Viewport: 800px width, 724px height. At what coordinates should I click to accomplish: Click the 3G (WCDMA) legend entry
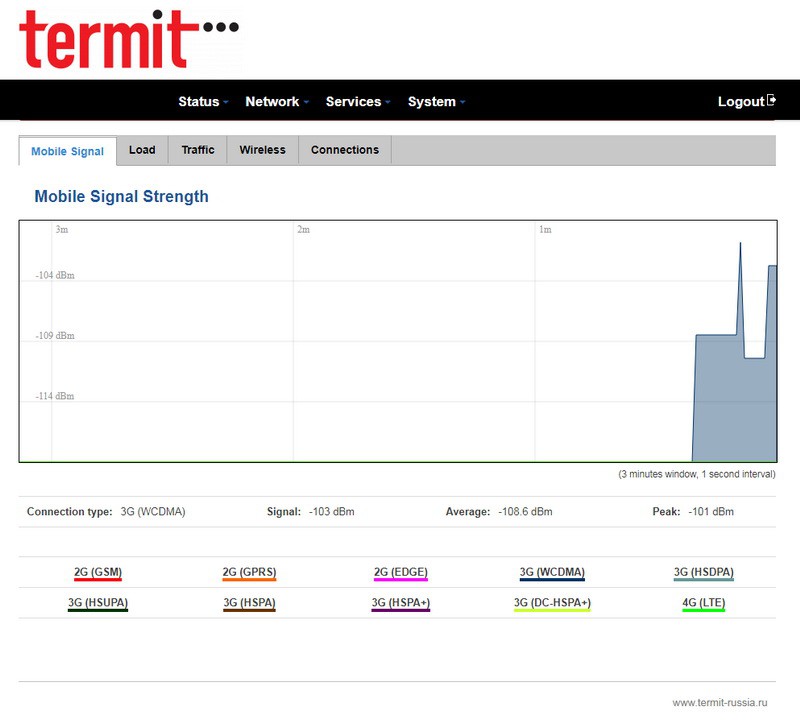pos(552,573)
